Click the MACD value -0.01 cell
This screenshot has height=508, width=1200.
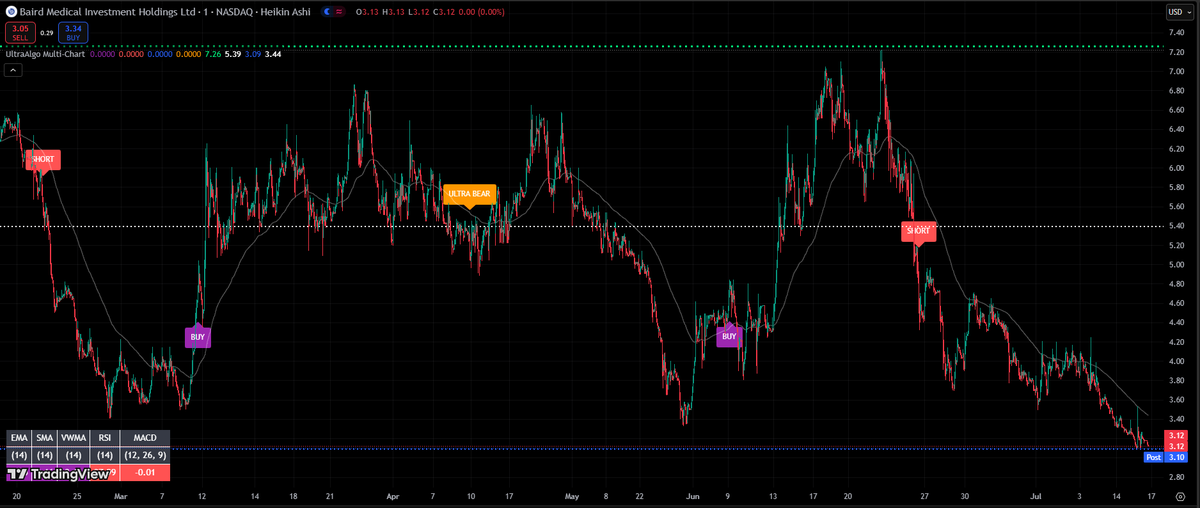point(145,473)
